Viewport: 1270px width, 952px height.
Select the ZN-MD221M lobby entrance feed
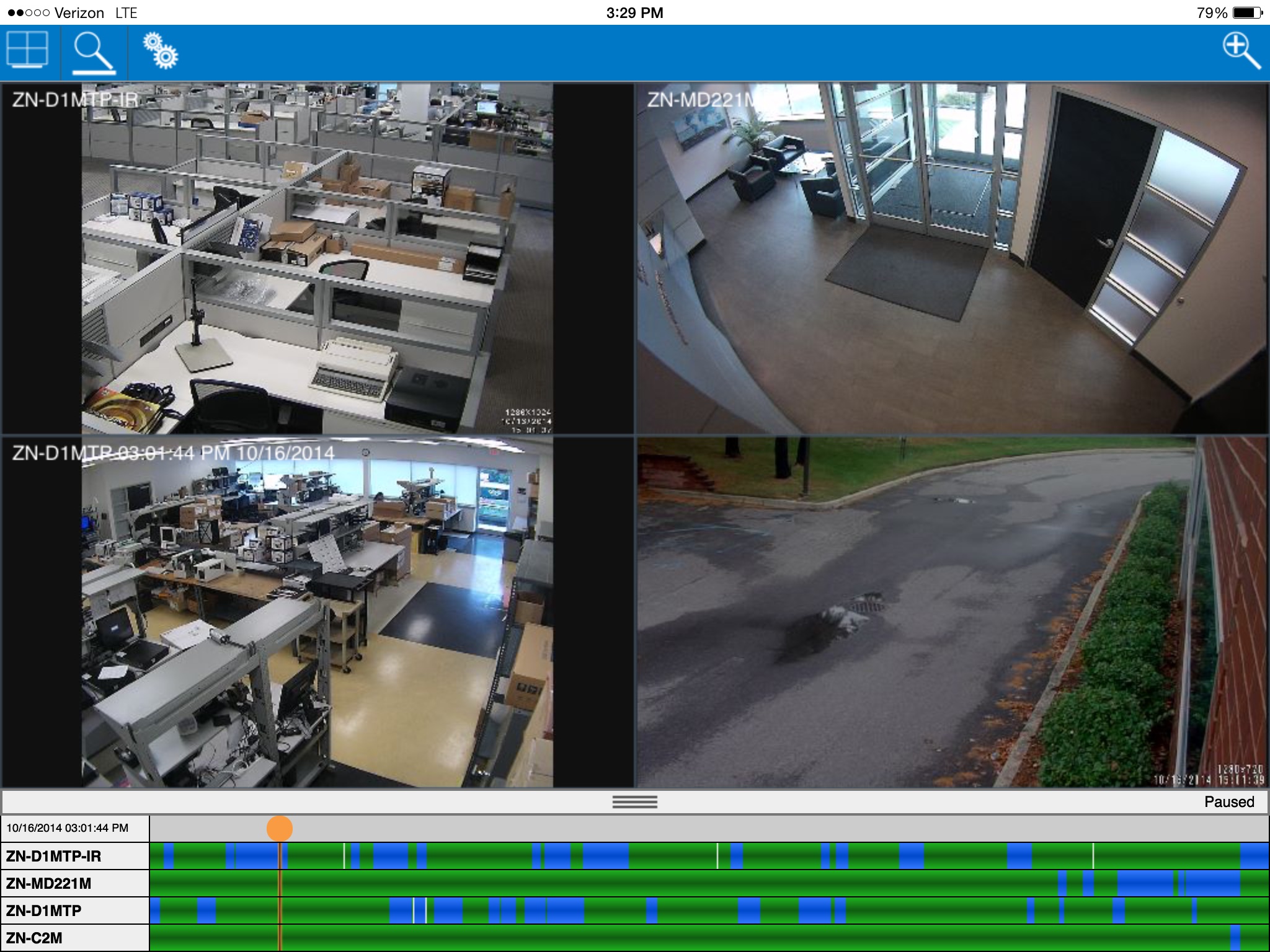click(952, 258)
